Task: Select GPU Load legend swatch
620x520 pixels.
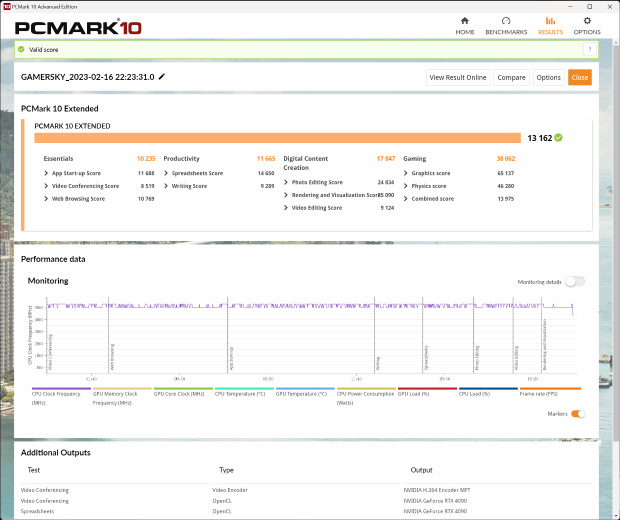Action: pyautogui.click(x=427, y=389)
